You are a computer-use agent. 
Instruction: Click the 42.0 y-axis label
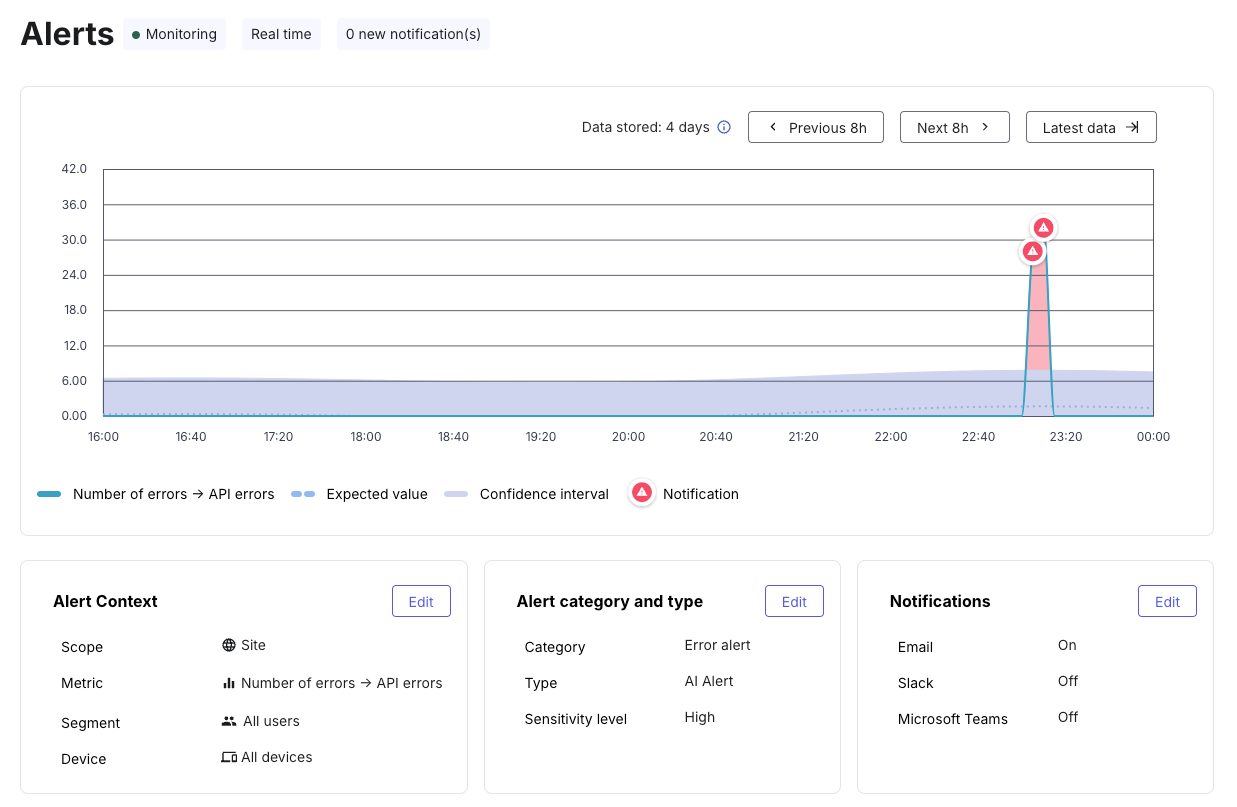pyautogui.click(x=74, y=169)
